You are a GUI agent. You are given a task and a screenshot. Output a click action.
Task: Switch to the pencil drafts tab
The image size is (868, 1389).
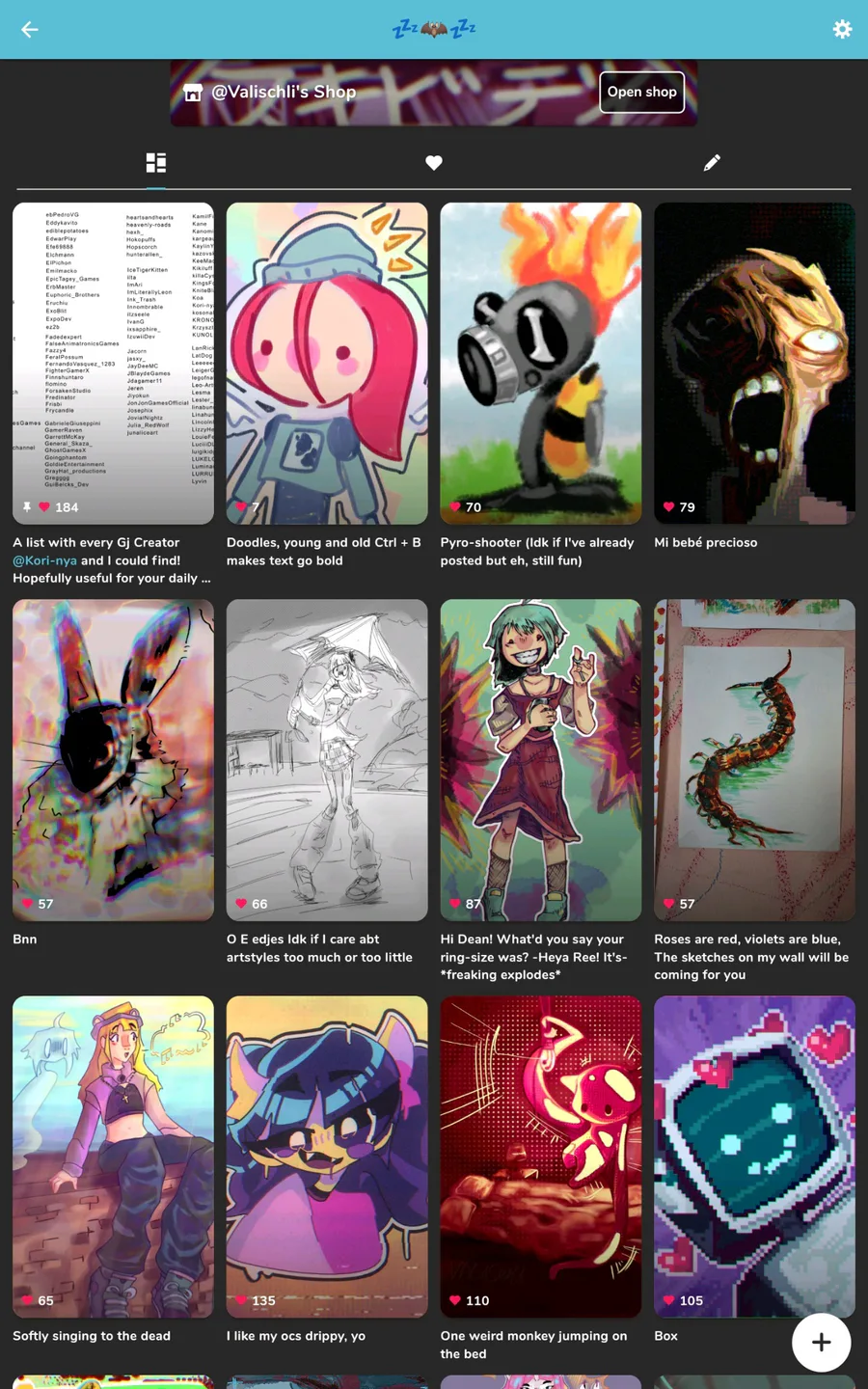click(712, 163)
